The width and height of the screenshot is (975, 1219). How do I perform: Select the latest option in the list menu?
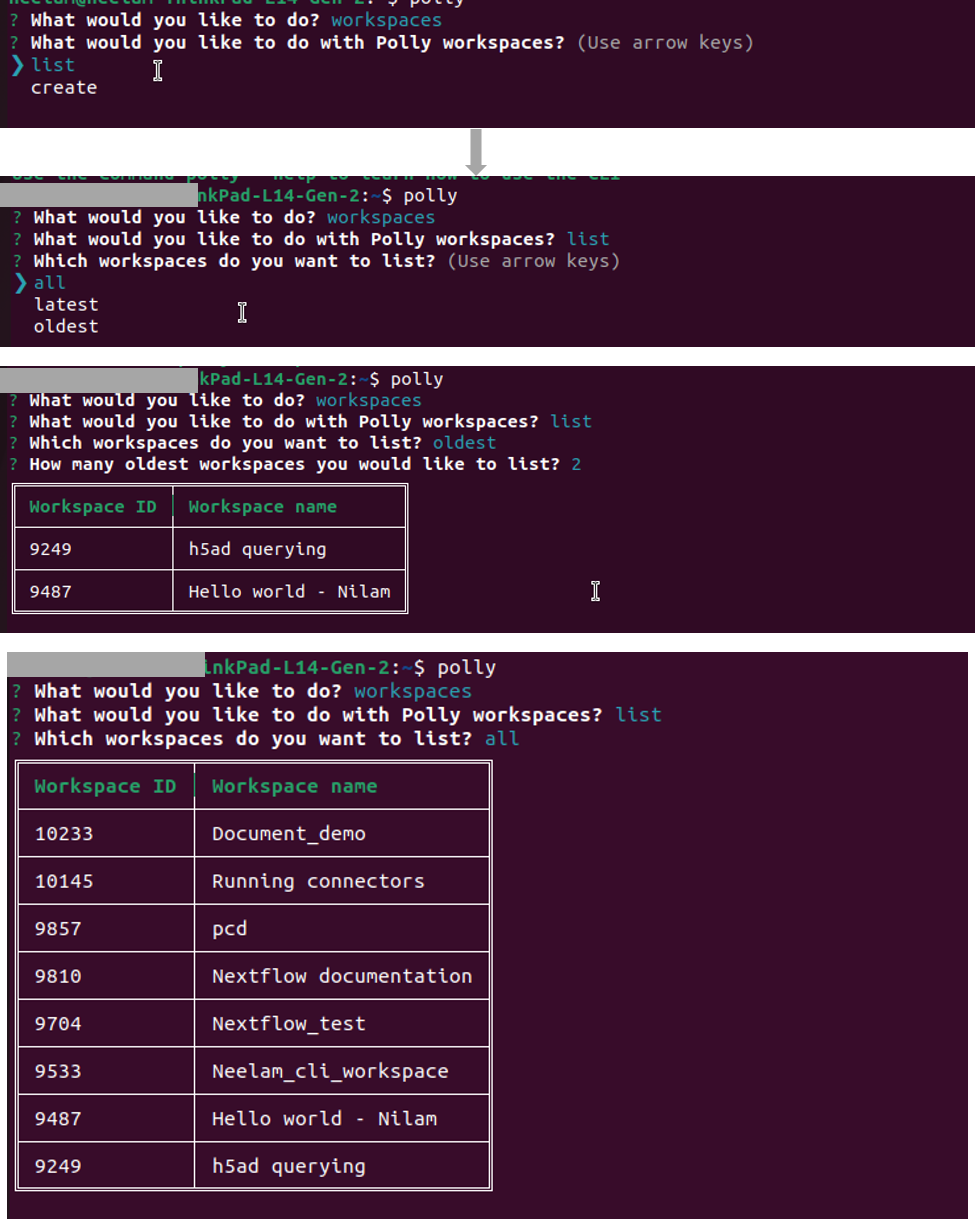[x=66, y=304]
